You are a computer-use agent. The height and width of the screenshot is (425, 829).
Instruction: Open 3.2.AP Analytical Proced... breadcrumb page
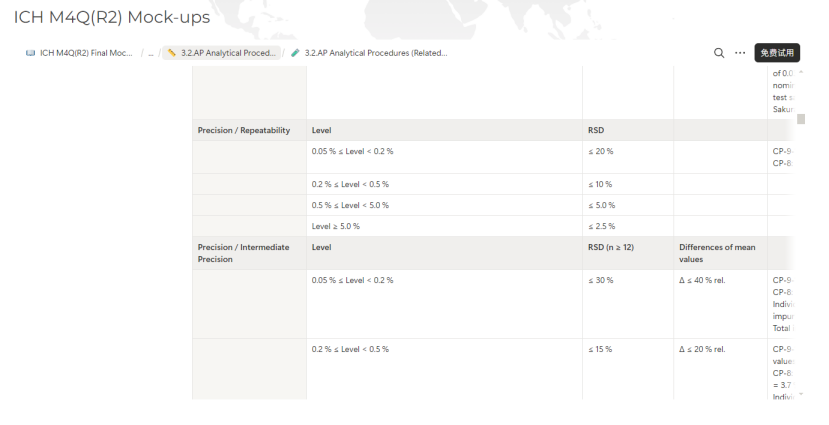point(228,53)
